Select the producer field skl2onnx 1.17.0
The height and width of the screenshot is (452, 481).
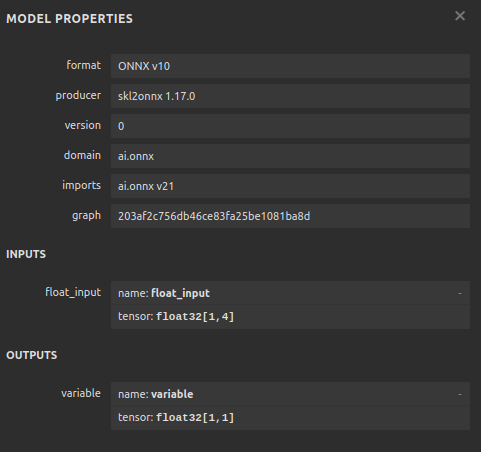[290, 96]
